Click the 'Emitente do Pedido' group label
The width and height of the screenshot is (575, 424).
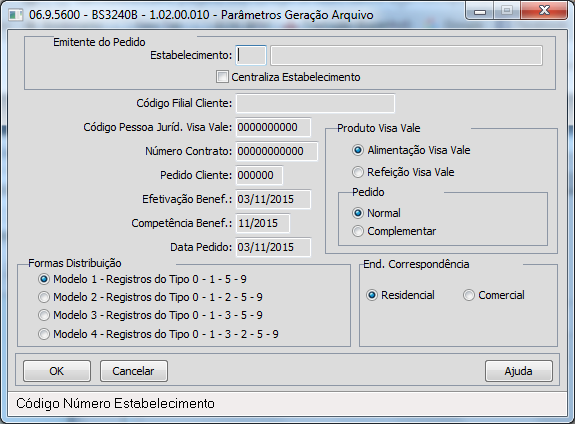tap(99, 42)
